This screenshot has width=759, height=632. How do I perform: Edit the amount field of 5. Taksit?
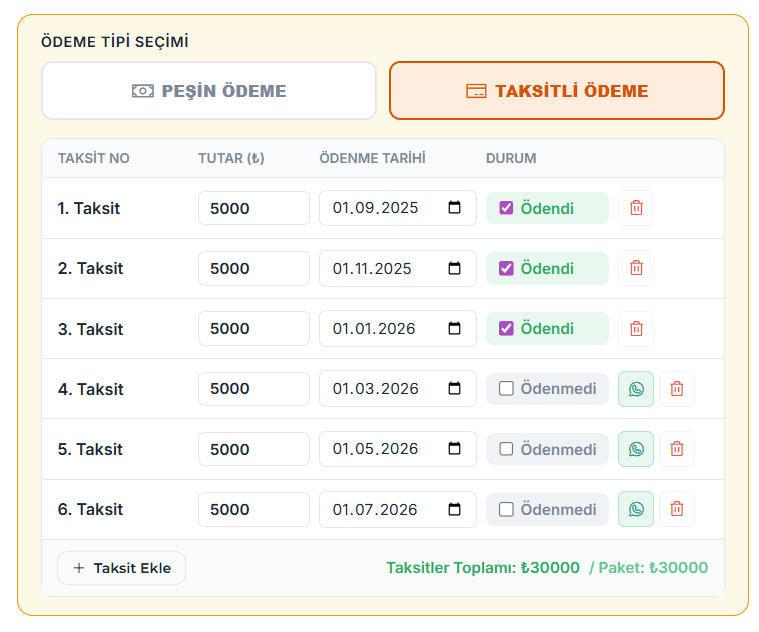pos(254,449)
